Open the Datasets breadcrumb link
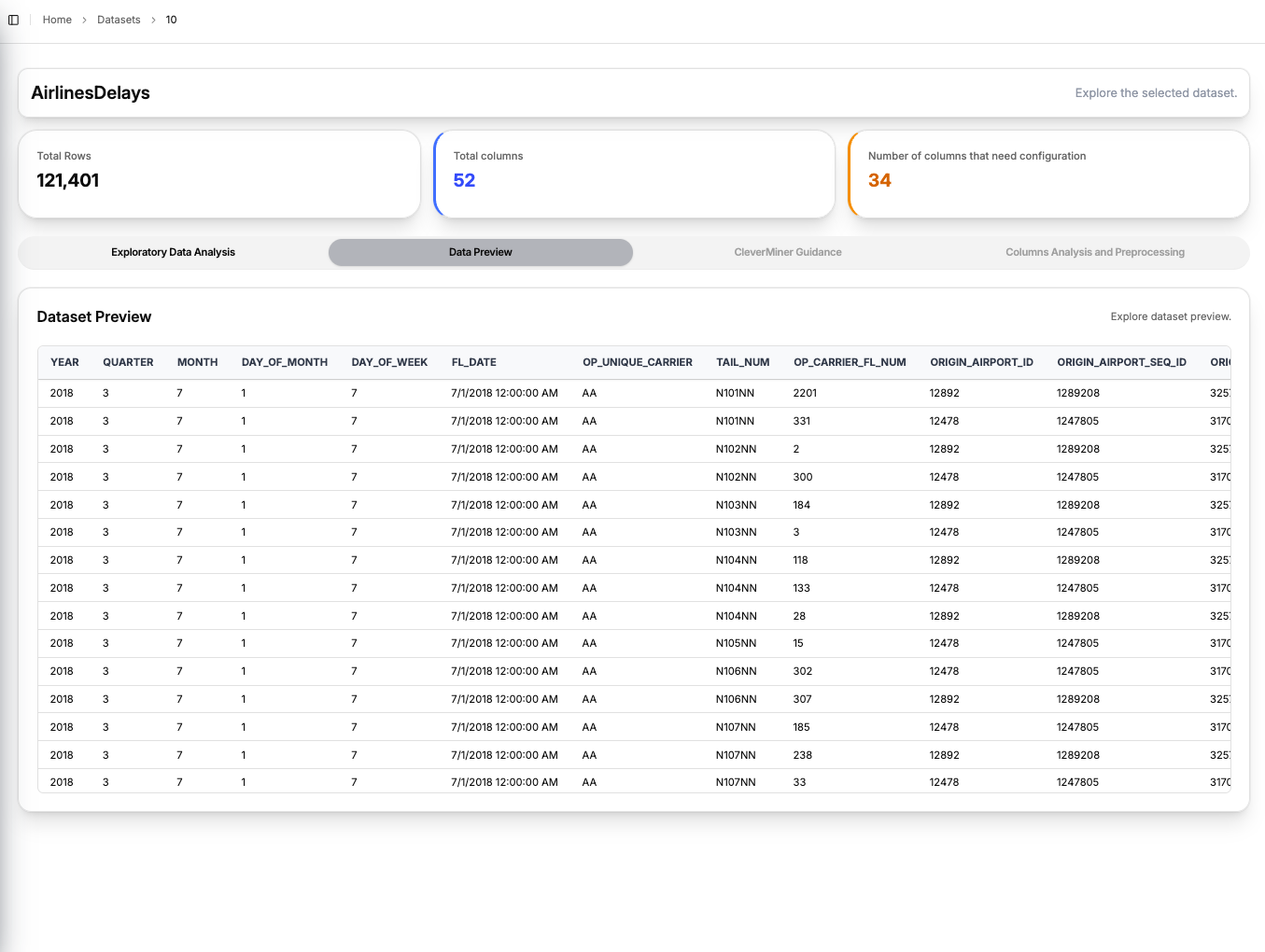Image resolution: width=1265 pixels, height=952 pixels. point(119,19)
